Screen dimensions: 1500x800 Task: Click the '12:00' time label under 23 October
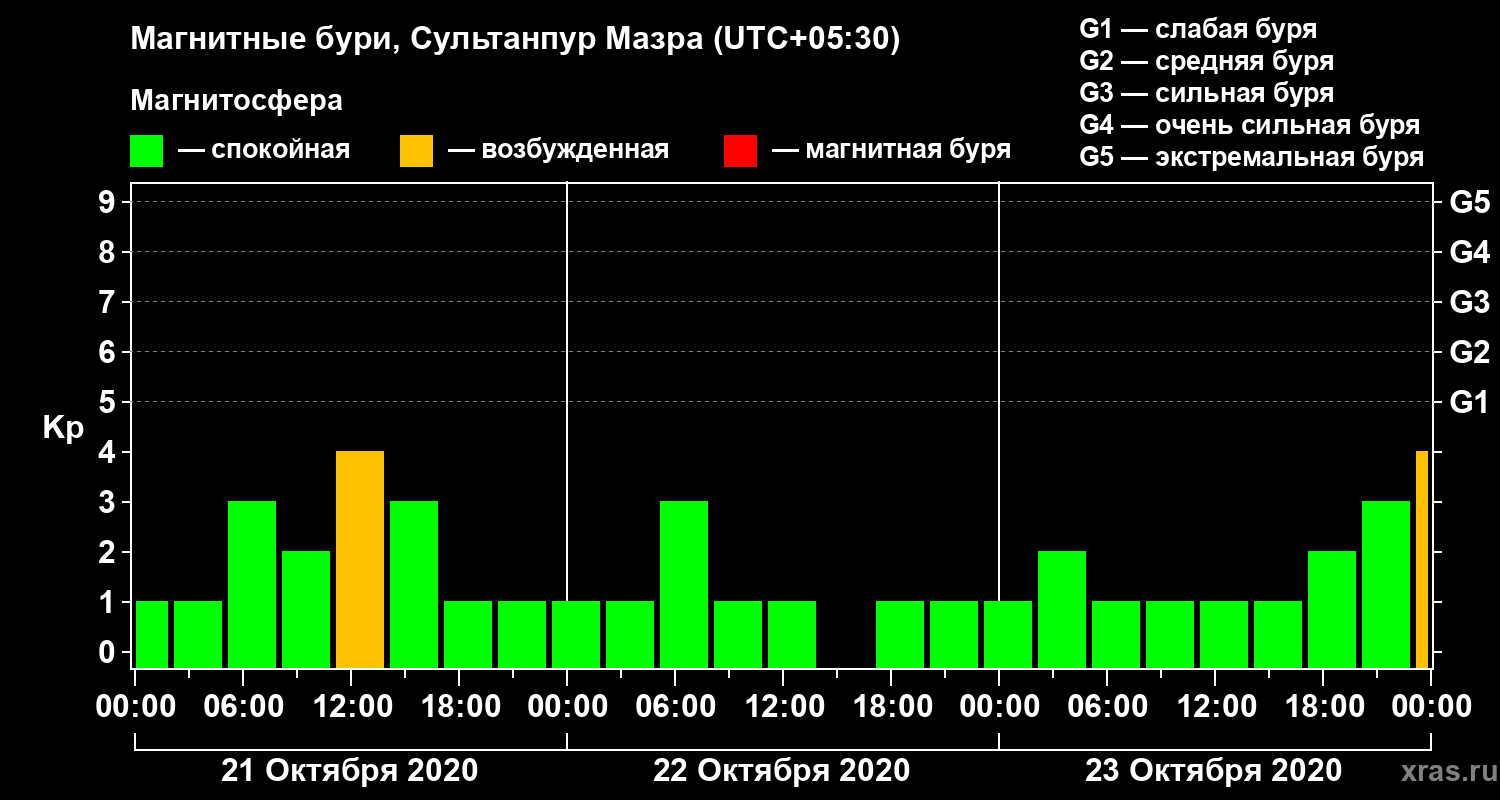click(1216, 707)
